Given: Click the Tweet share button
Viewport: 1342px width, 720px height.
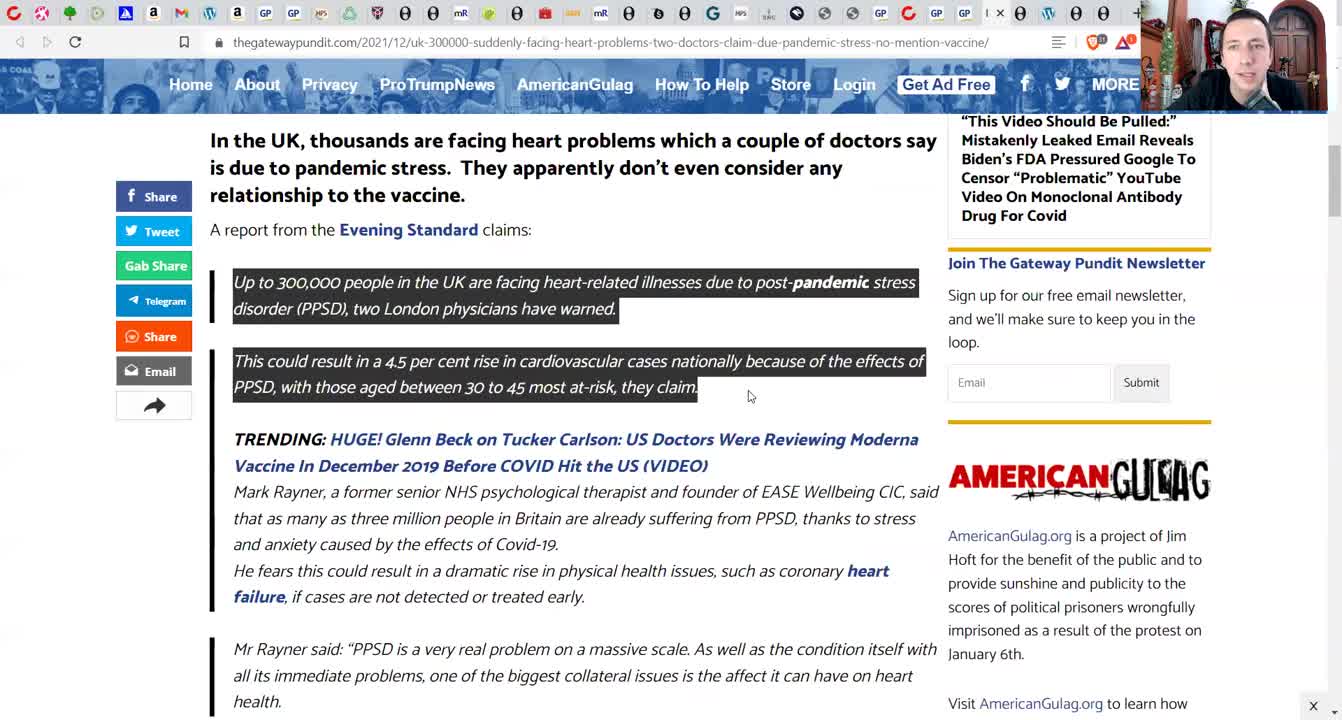Looking at the screenshot, I should [154, 231].
